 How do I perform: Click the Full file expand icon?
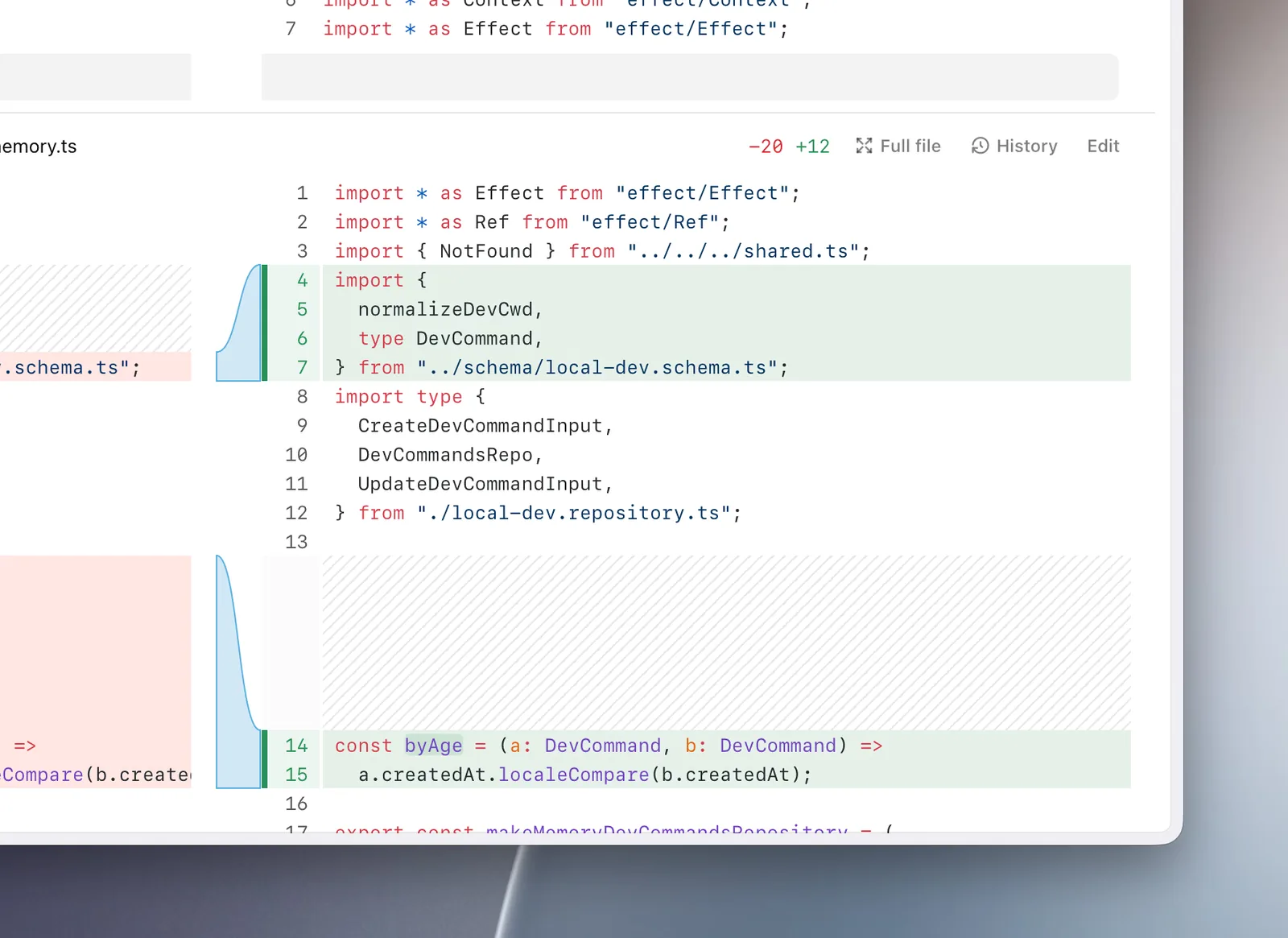click(864, 146)
